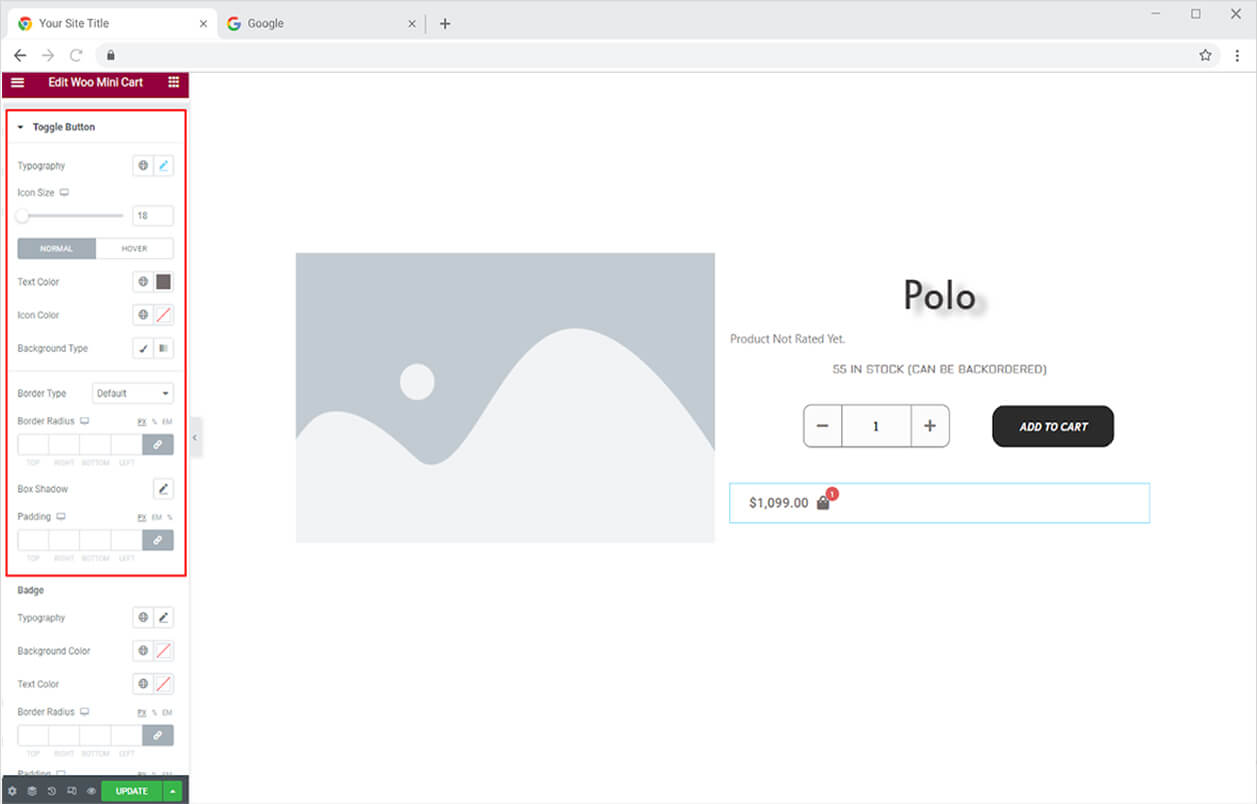Open the Text Color swatch

pyautogui.click(x=164, y=282)
